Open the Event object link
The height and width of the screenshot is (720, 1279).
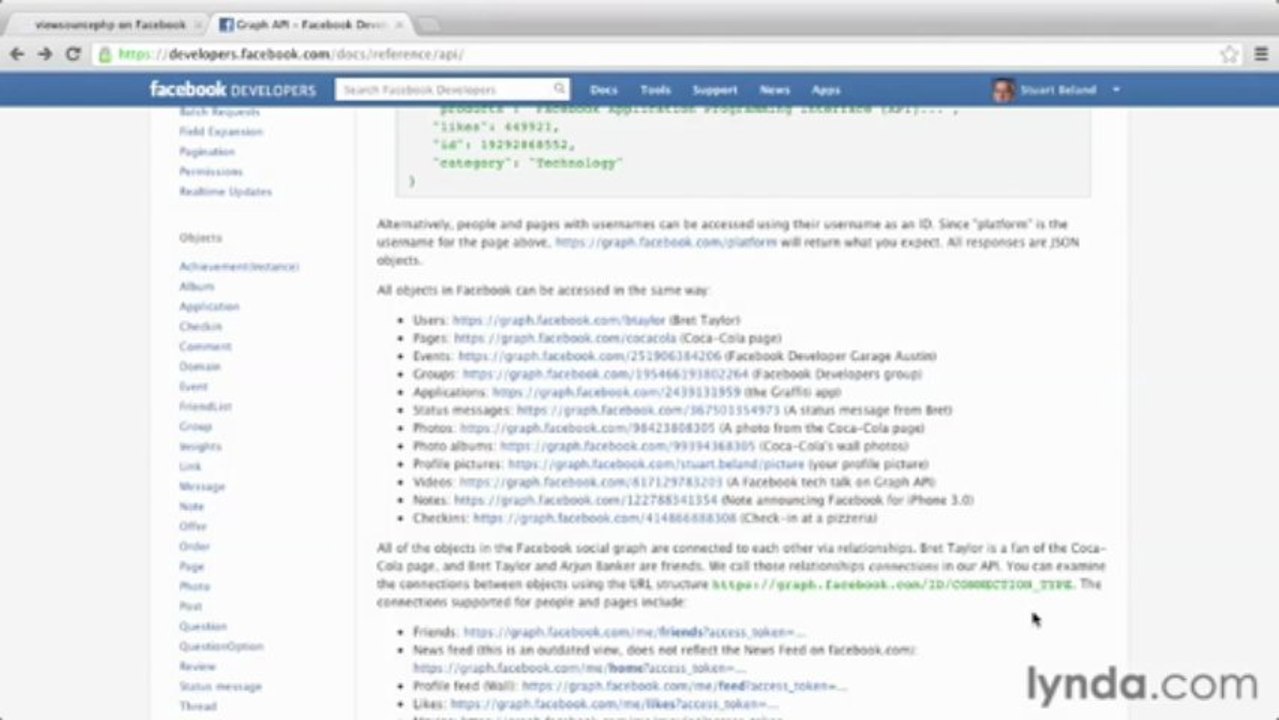(x=194, y=387)
